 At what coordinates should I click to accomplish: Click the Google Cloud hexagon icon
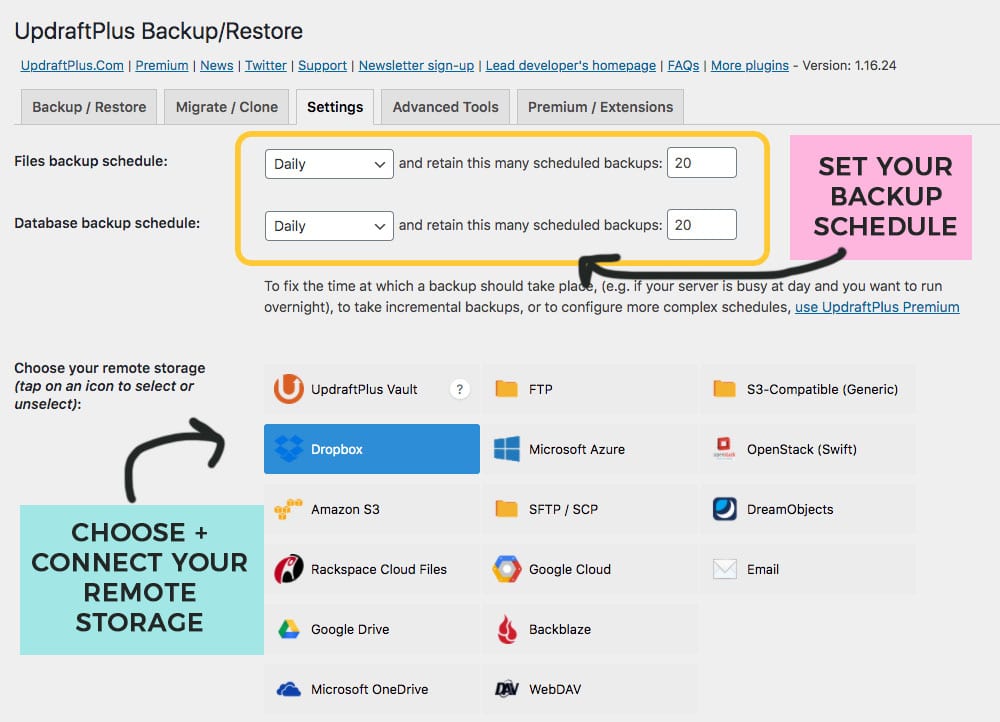tap(506, 569)
